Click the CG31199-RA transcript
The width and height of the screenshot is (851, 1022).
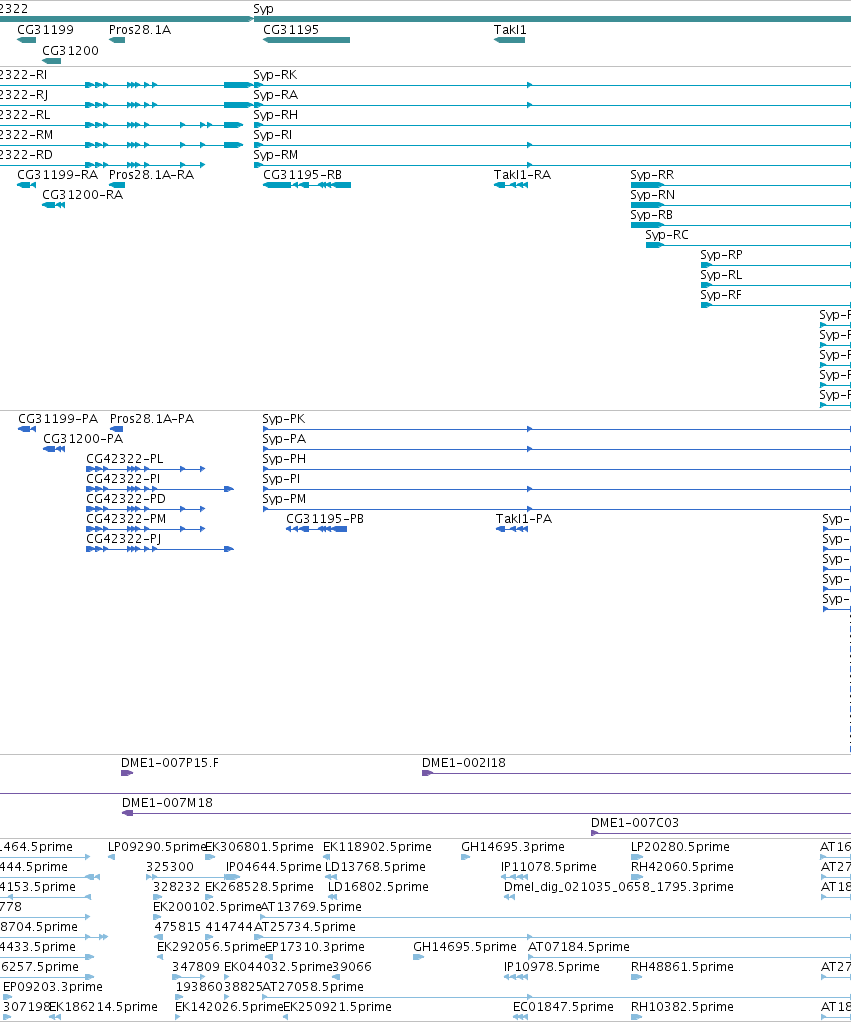pos(27,186)
